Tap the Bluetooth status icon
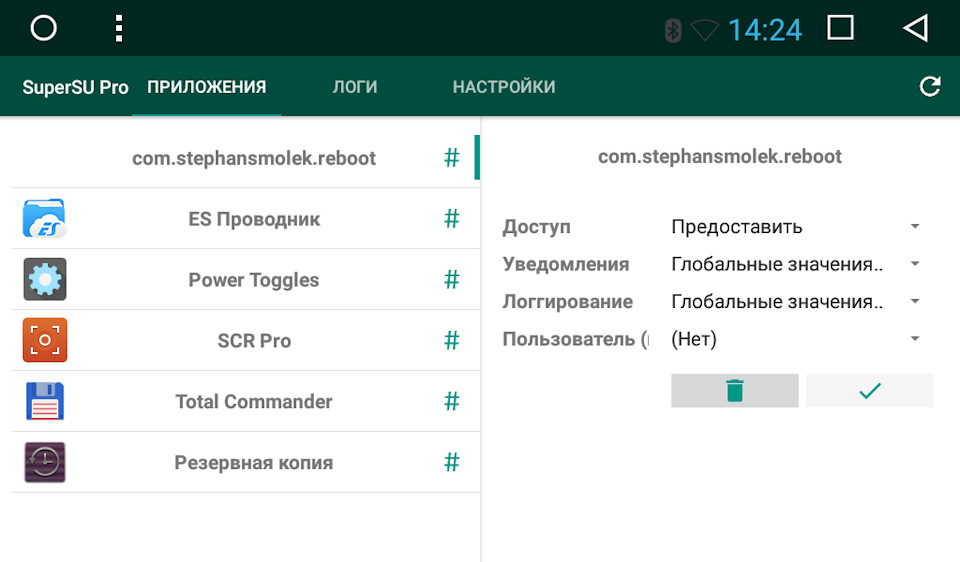The height and width of the screenshot is (562, 960). coord(673,30)
